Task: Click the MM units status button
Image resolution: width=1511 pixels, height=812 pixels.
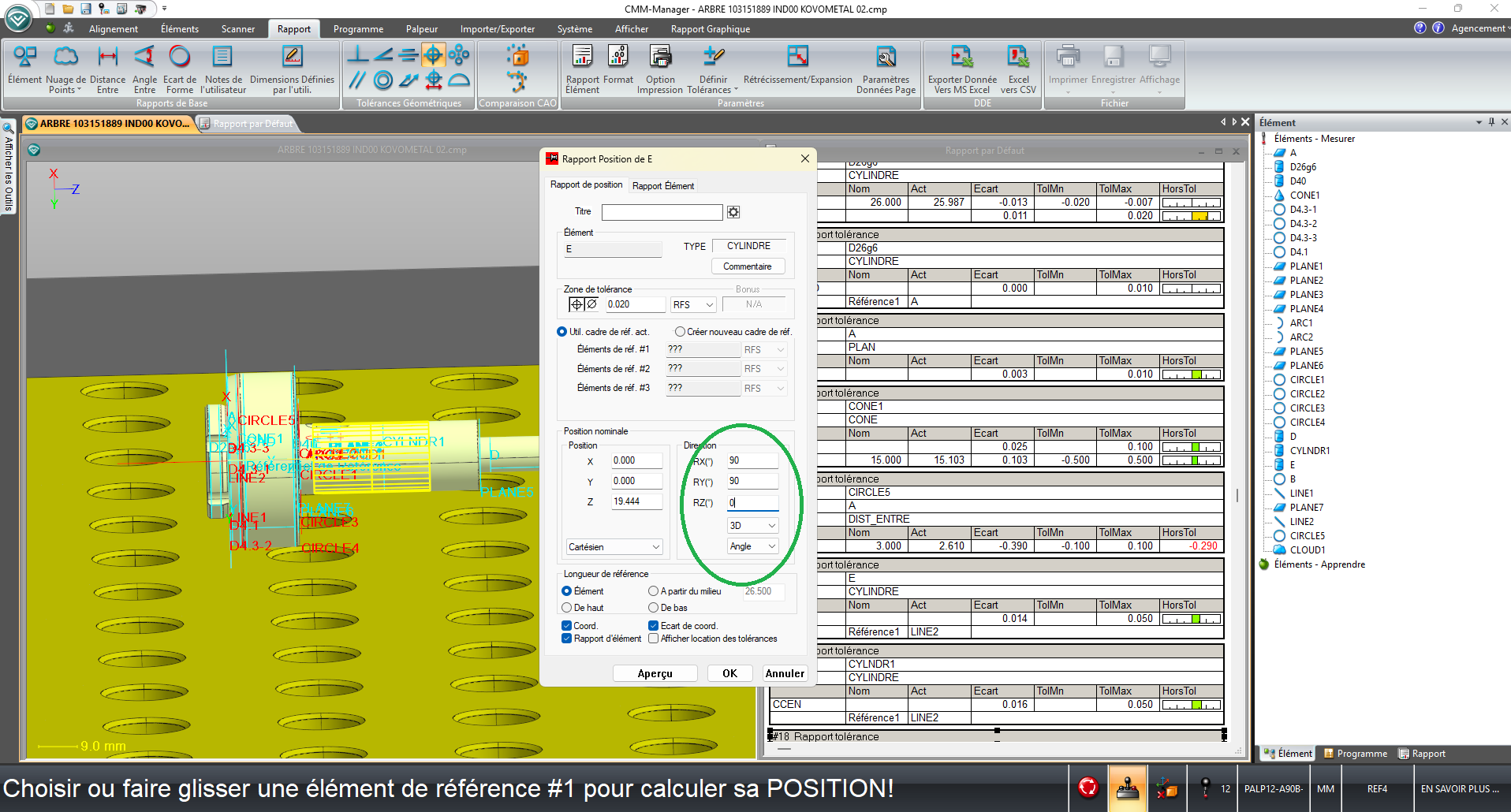Action: pyautogui.click(x=1326, y=788)
